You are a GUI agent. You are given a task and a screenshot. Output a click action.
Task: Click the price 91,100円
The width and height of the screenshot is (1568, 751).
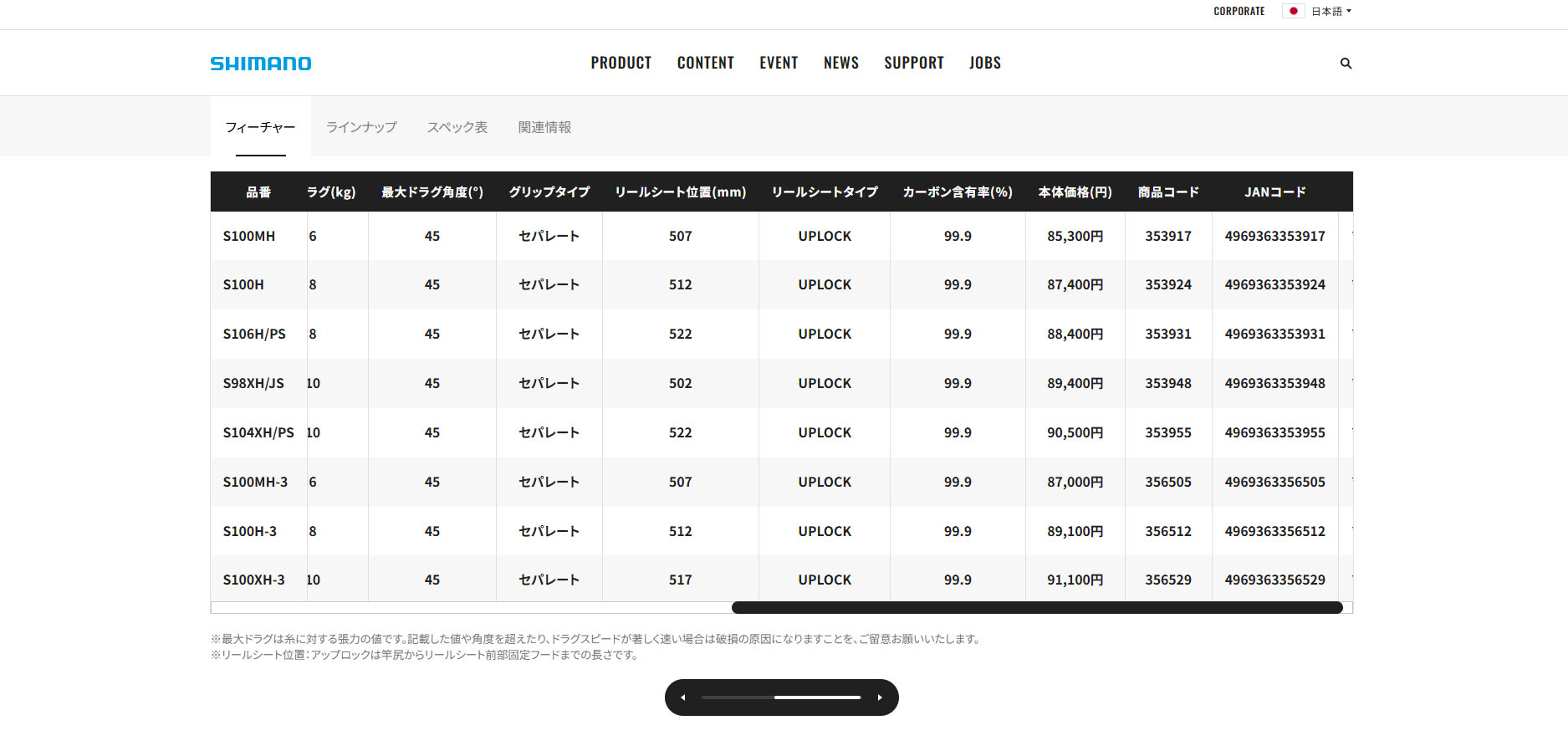coord(1075,580)
